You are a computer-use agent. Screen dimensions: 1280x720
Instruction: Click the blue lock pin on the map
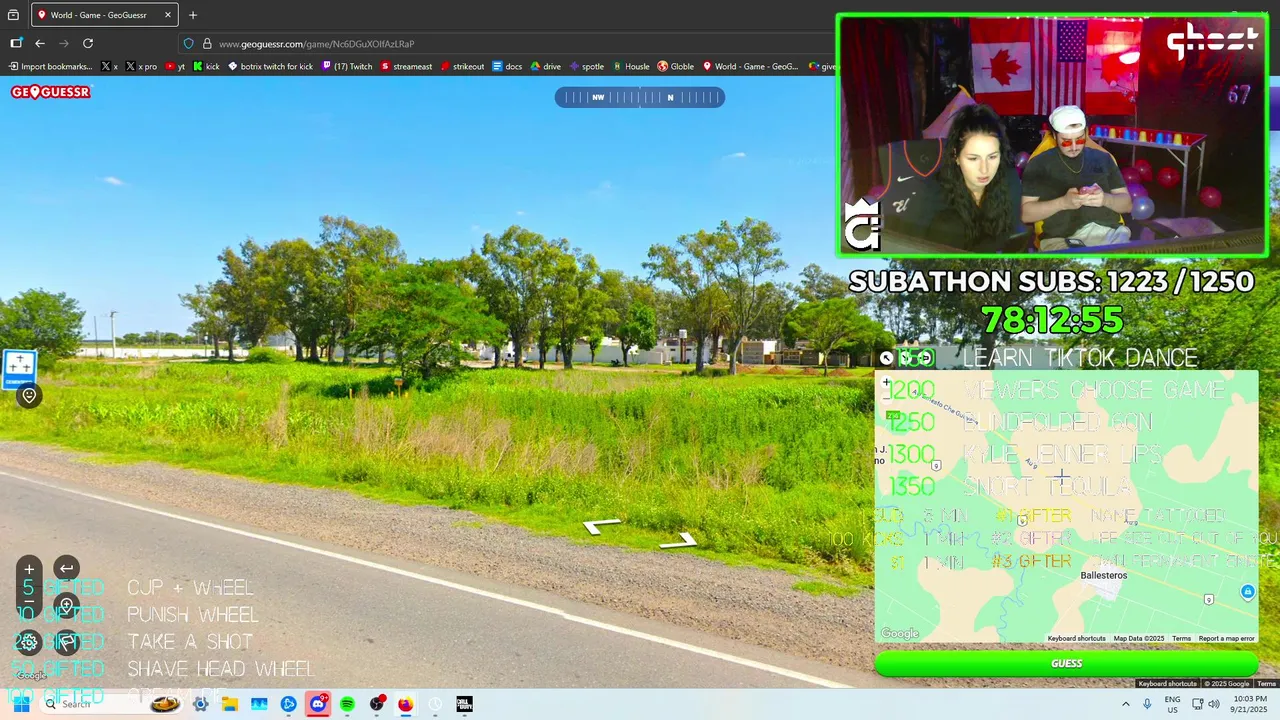click(1247, 592)
